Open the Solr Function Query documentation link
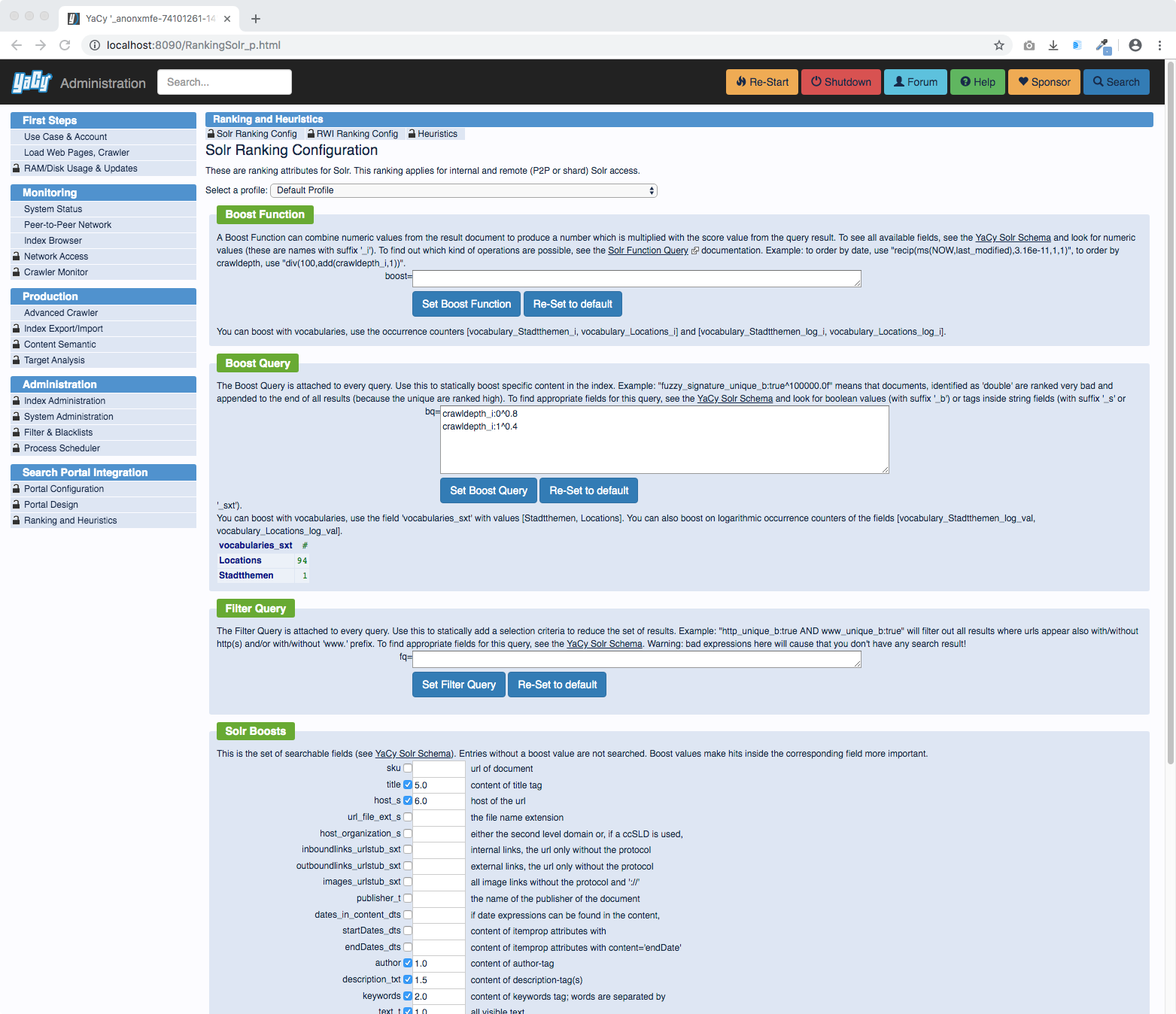This screenshot has width=1176, height=1014. (x=648, y=250)
